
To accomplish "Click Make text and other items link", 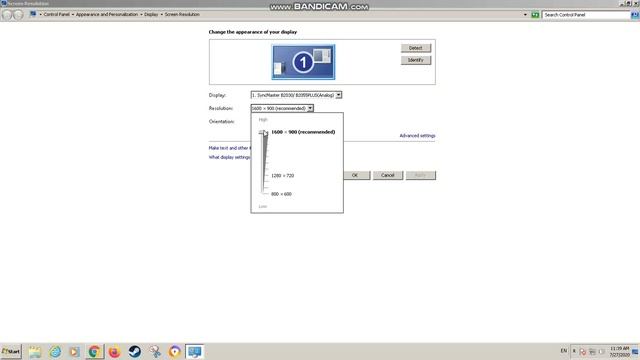I will 229,148.
